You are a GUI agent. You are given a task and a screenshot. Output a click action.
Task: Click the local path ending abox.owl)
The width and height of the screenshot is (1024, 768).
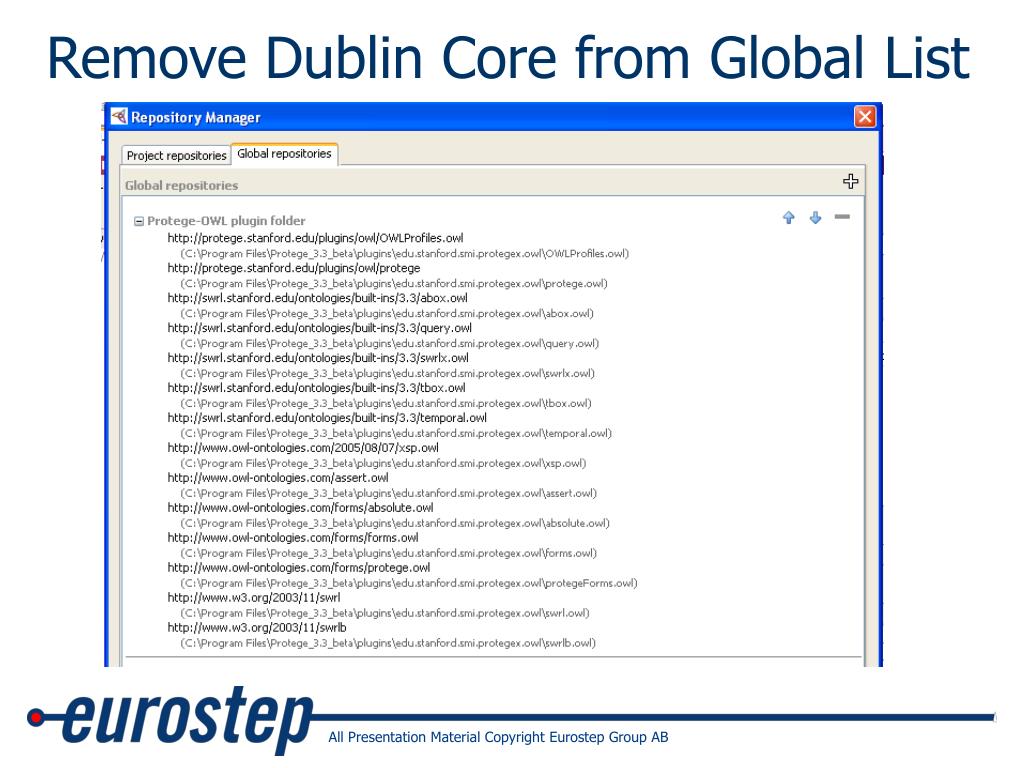(x=387, y=313)
